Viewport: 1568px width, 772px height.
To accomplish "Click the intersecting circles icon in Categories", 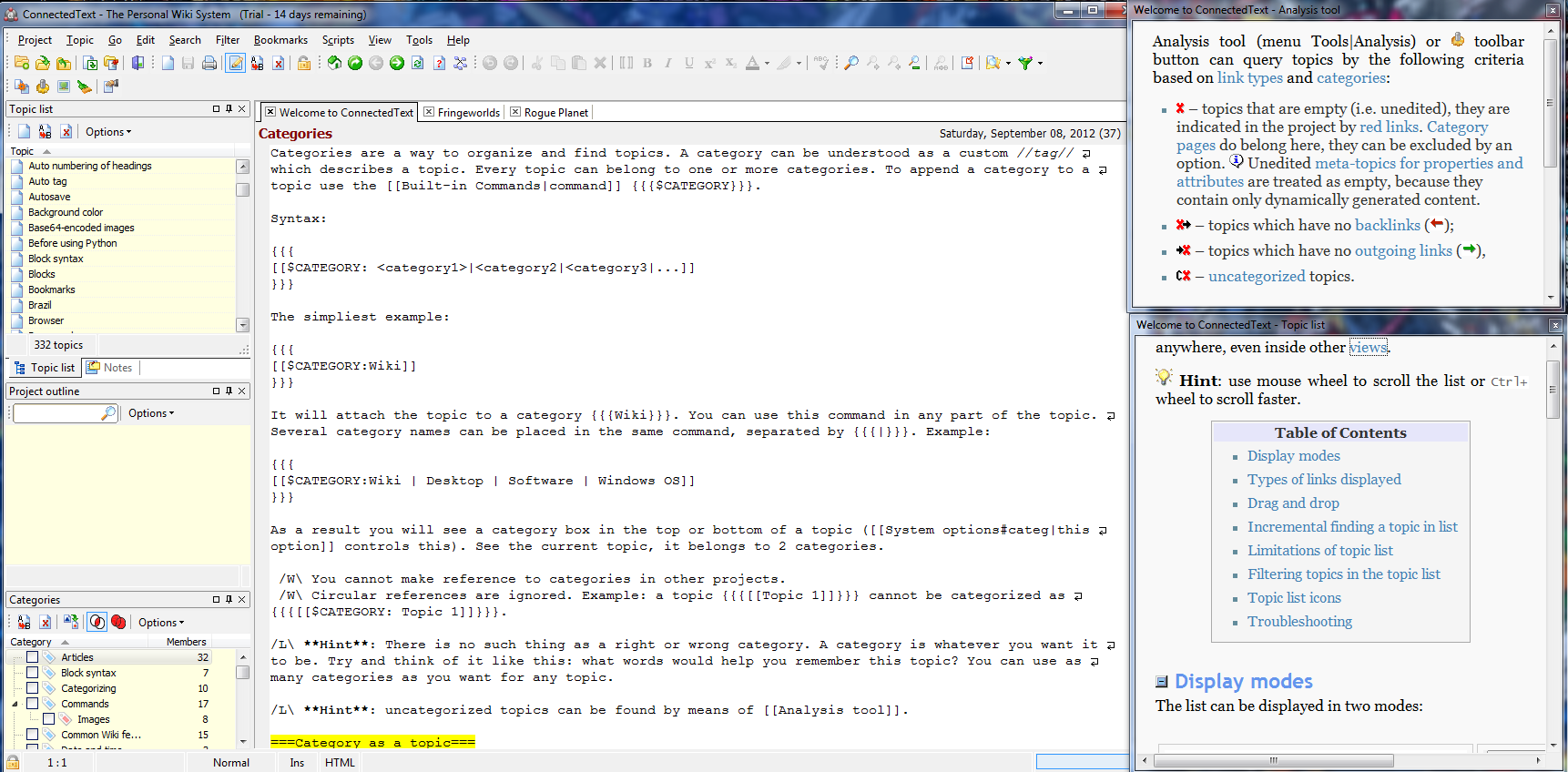I will (x=97, y=622).
